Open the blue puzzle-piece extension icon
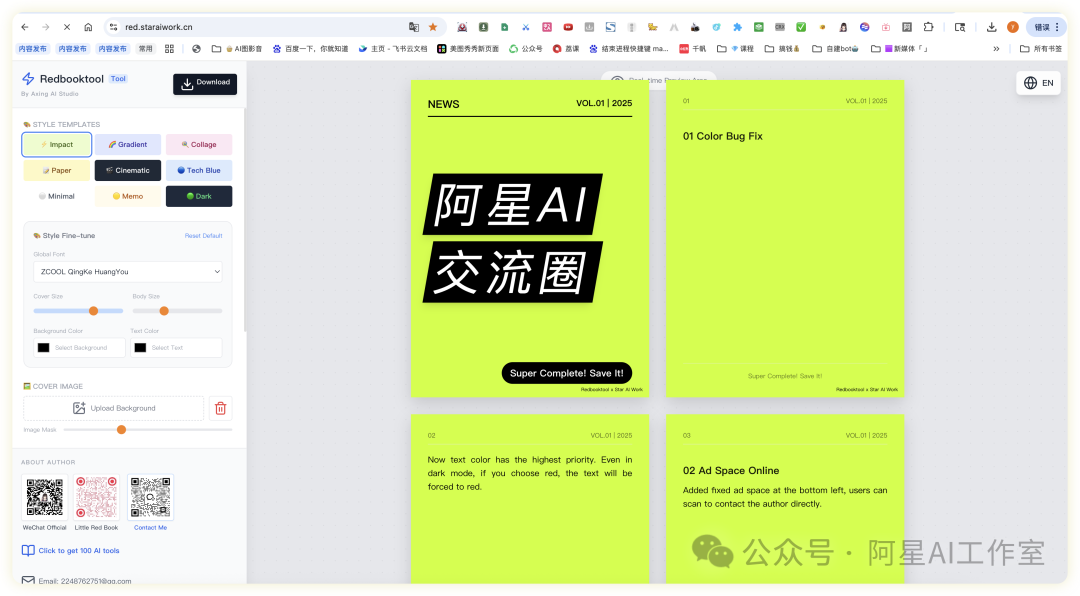This screenshot has width=1080, height=596. point(738,27)
